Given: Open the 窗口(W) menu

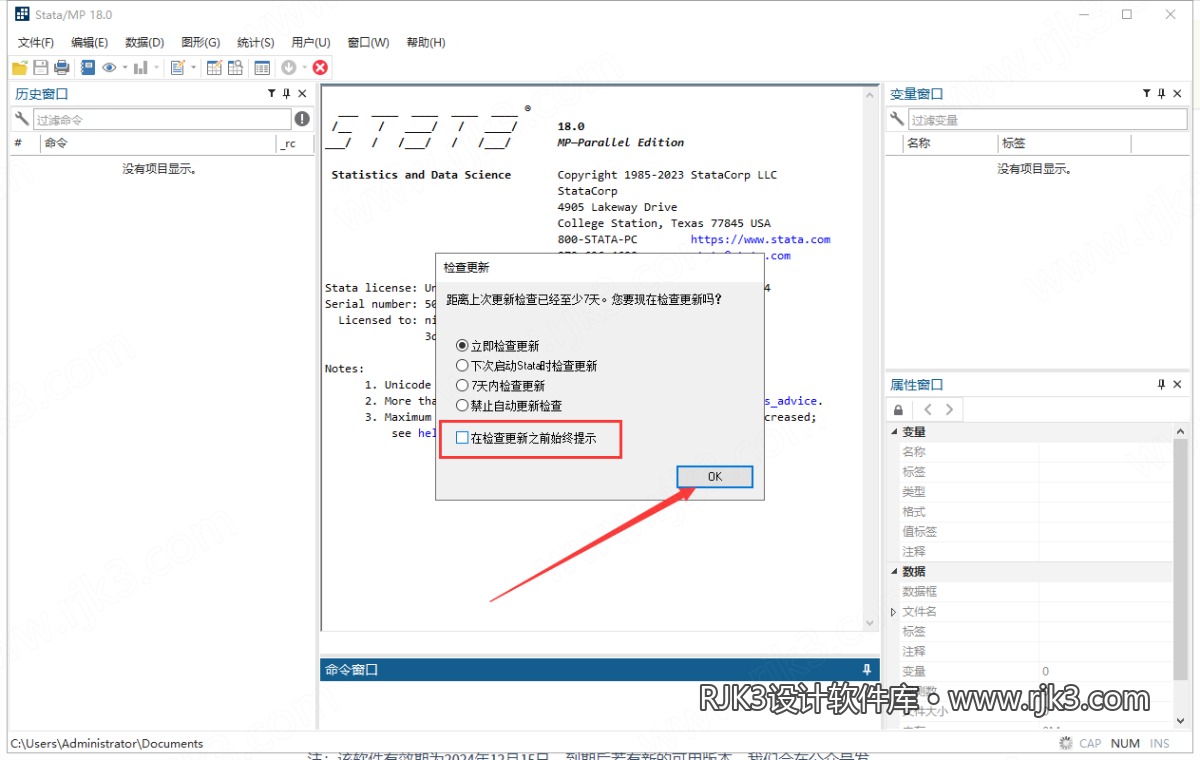Looking at the screenshot, I should click(x=368, y=42).
